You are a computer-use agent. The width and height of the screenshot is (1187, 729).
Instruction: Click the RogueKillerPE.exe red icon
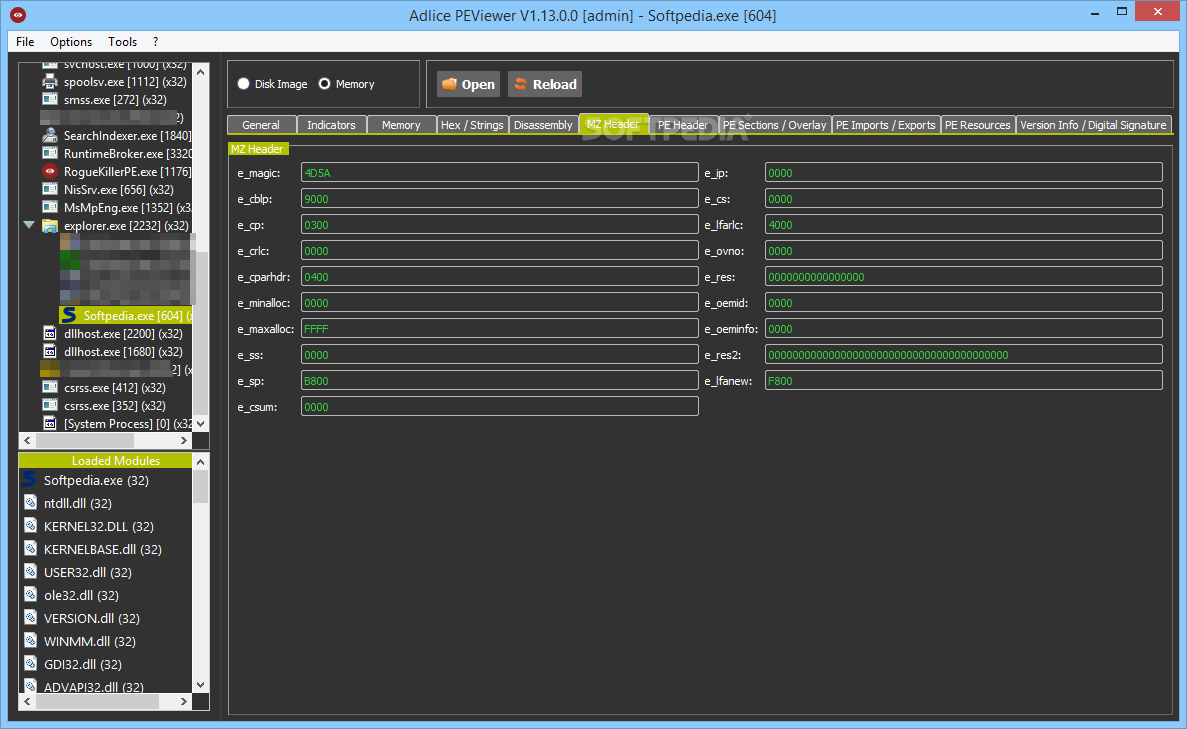(50, 171)
